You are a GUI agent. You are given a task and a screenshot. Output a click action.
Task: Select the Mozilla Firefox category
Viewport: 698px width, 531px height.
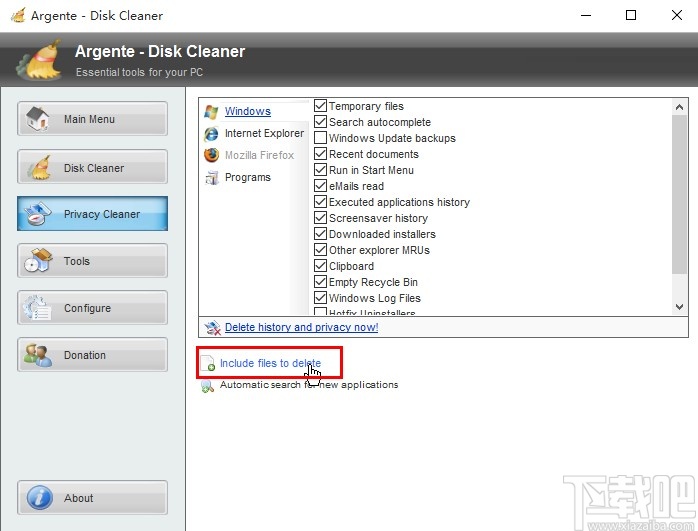[259, 155]
